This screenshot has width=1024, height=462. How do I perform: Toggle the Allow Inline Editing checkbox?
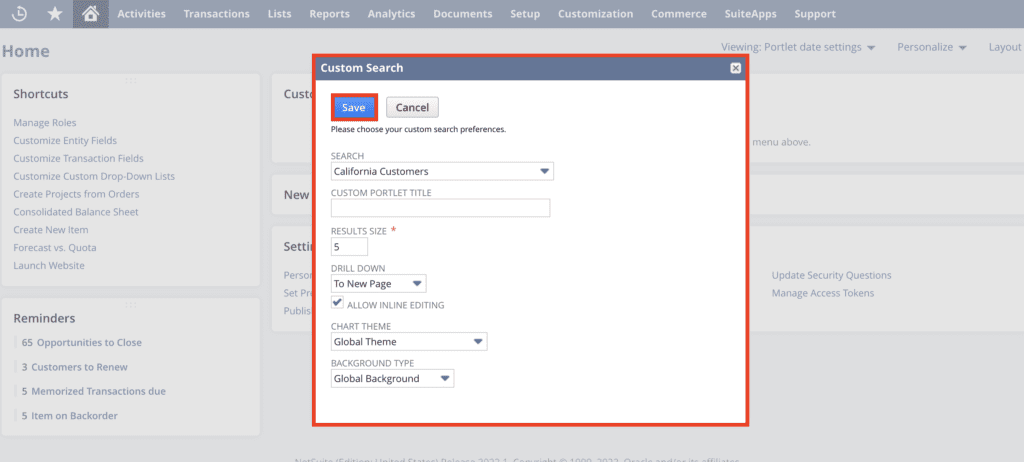pyautogui.click(x=338, y=303)
